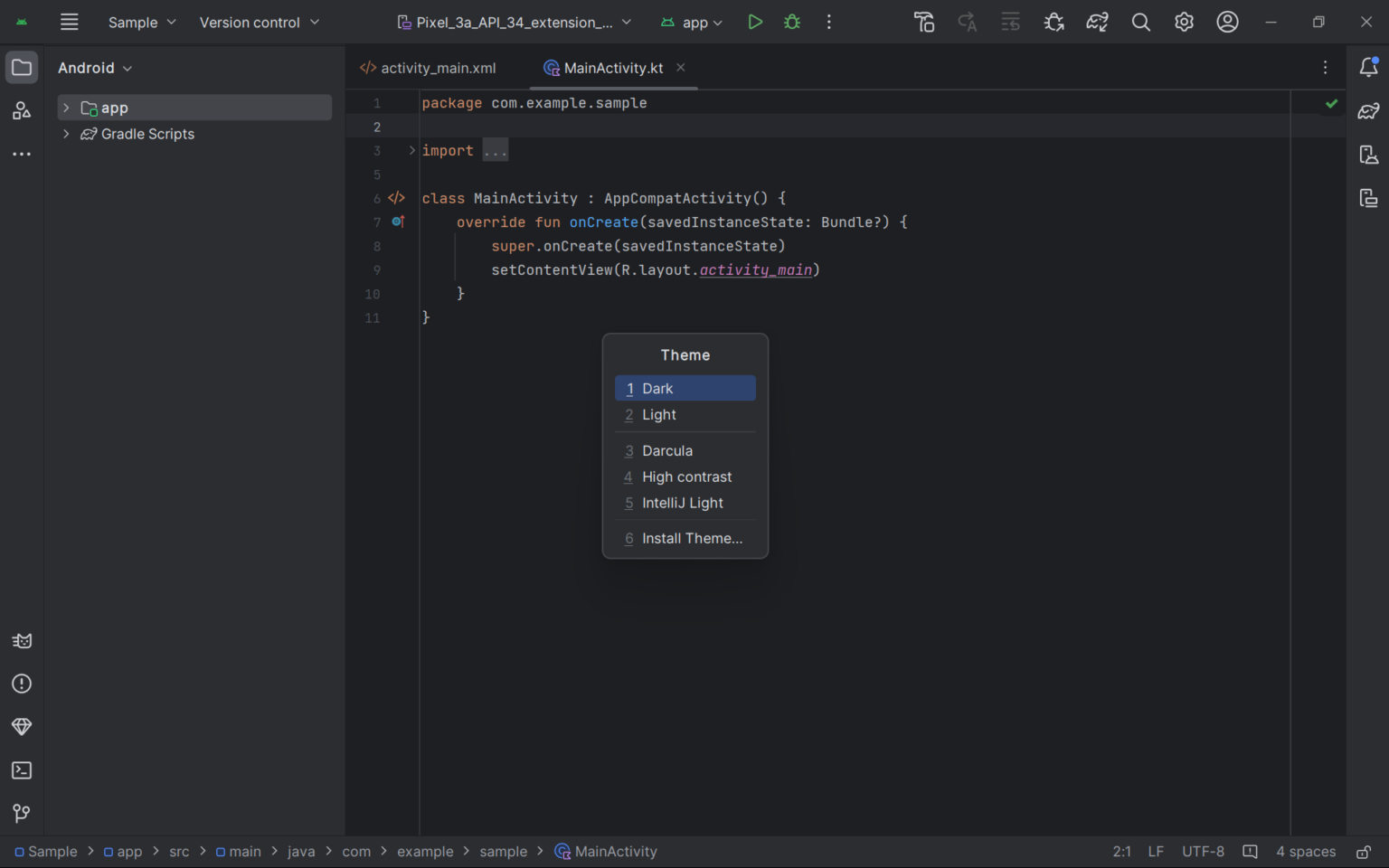Open the Notifications panel
Viewport: 1389px width, 868px height.
click(x=1369, y=67)
